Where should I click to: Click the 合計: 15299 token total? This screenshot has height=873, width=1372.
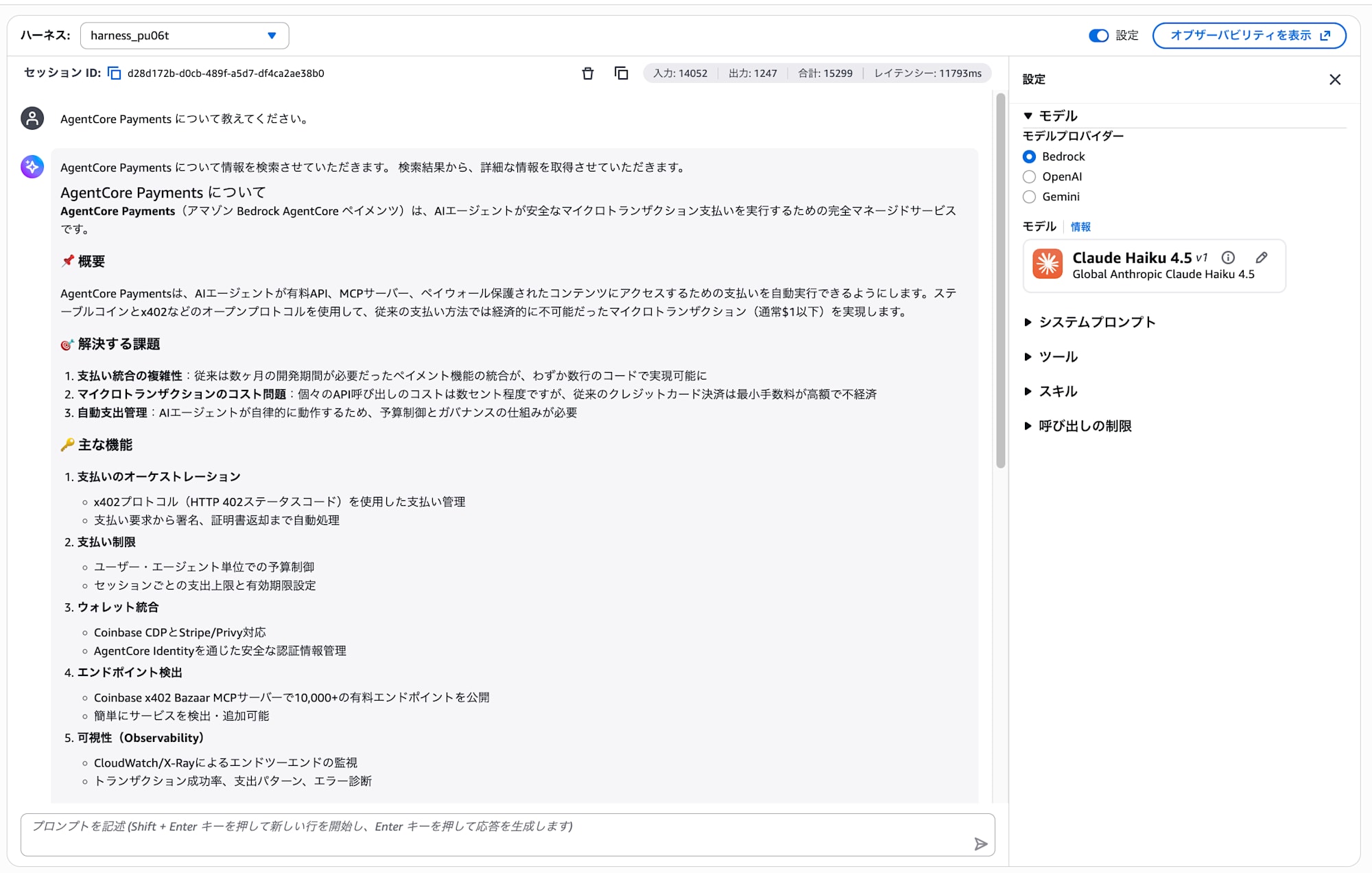click(825, 73)
